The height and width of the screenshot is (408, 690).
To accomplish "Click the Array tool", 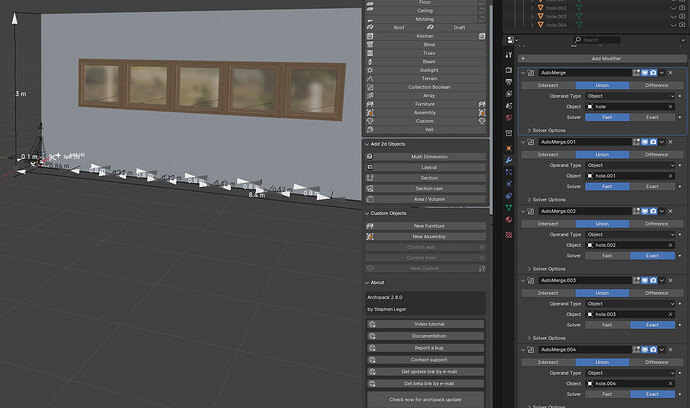I will 425,96.
